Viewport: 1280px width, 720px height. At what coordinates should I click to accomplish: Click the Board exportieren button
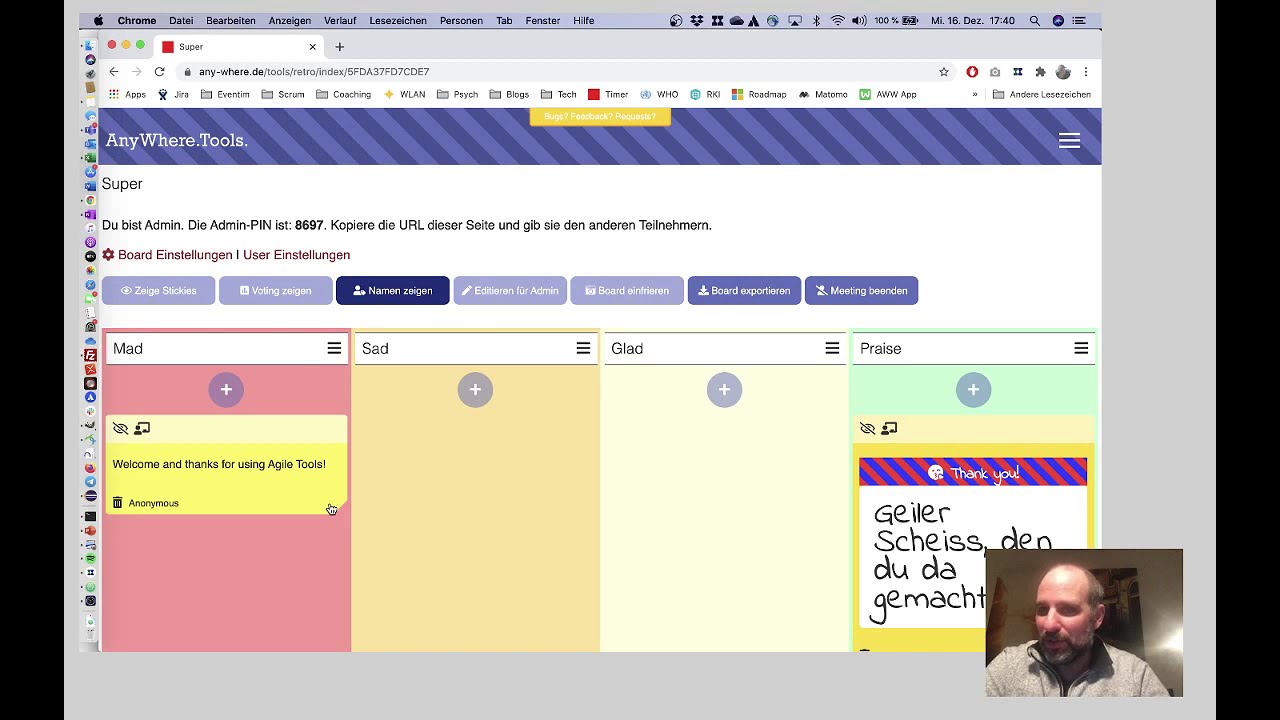click(x=743, y=291)
